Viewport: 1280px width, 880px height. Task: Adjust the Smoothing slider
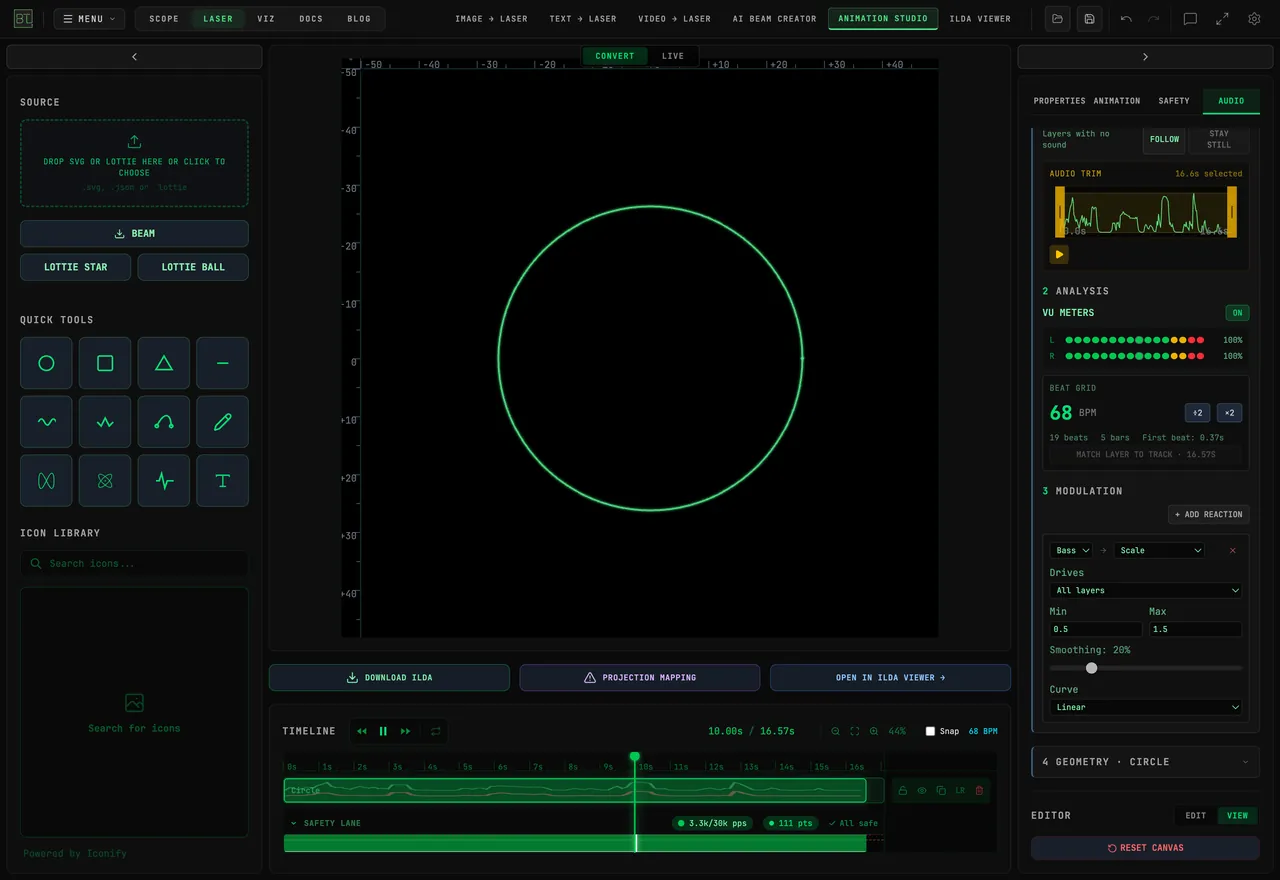click(x=1146, y=668)
